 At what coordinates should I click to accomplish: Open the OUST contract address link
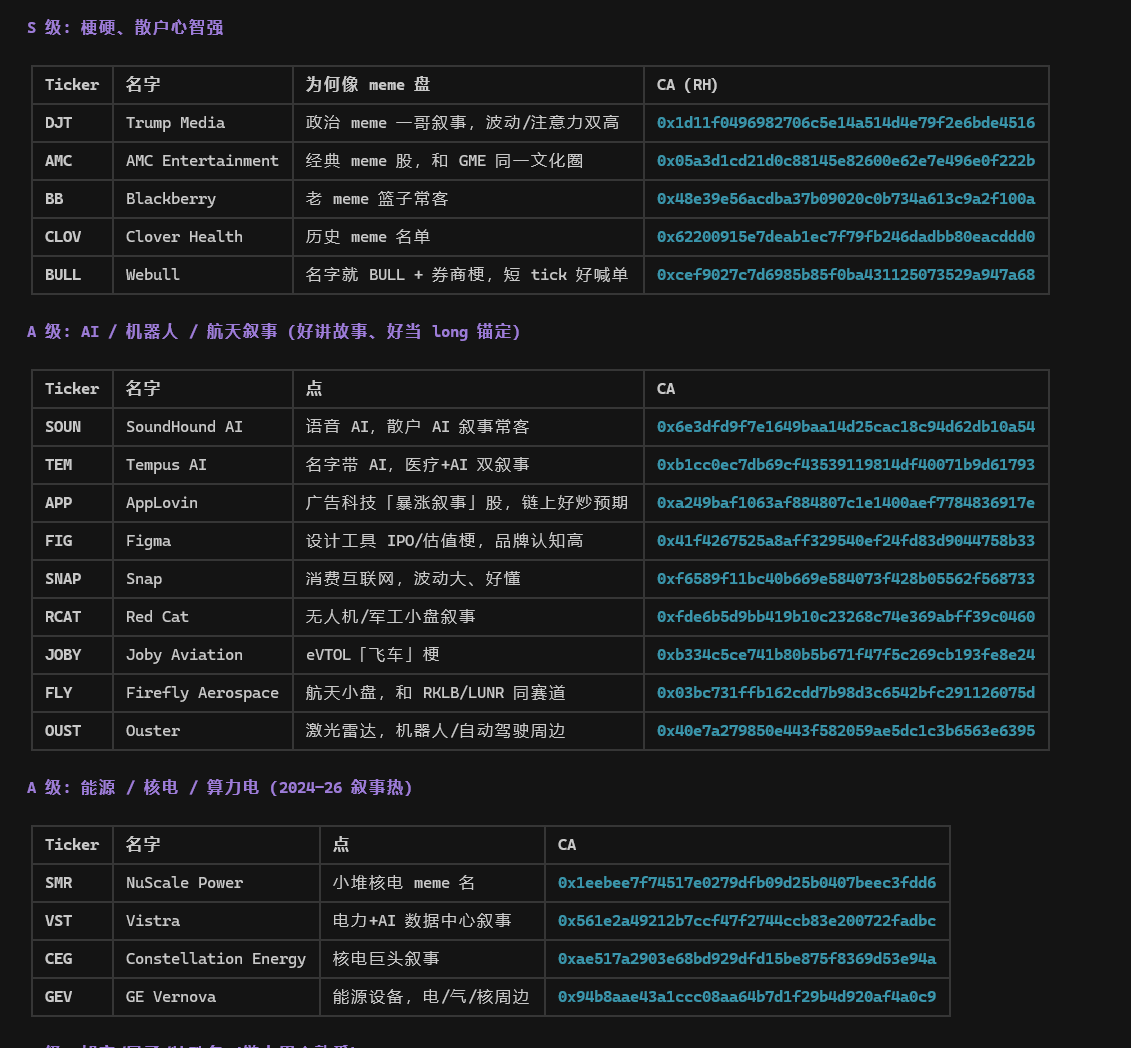845,731
